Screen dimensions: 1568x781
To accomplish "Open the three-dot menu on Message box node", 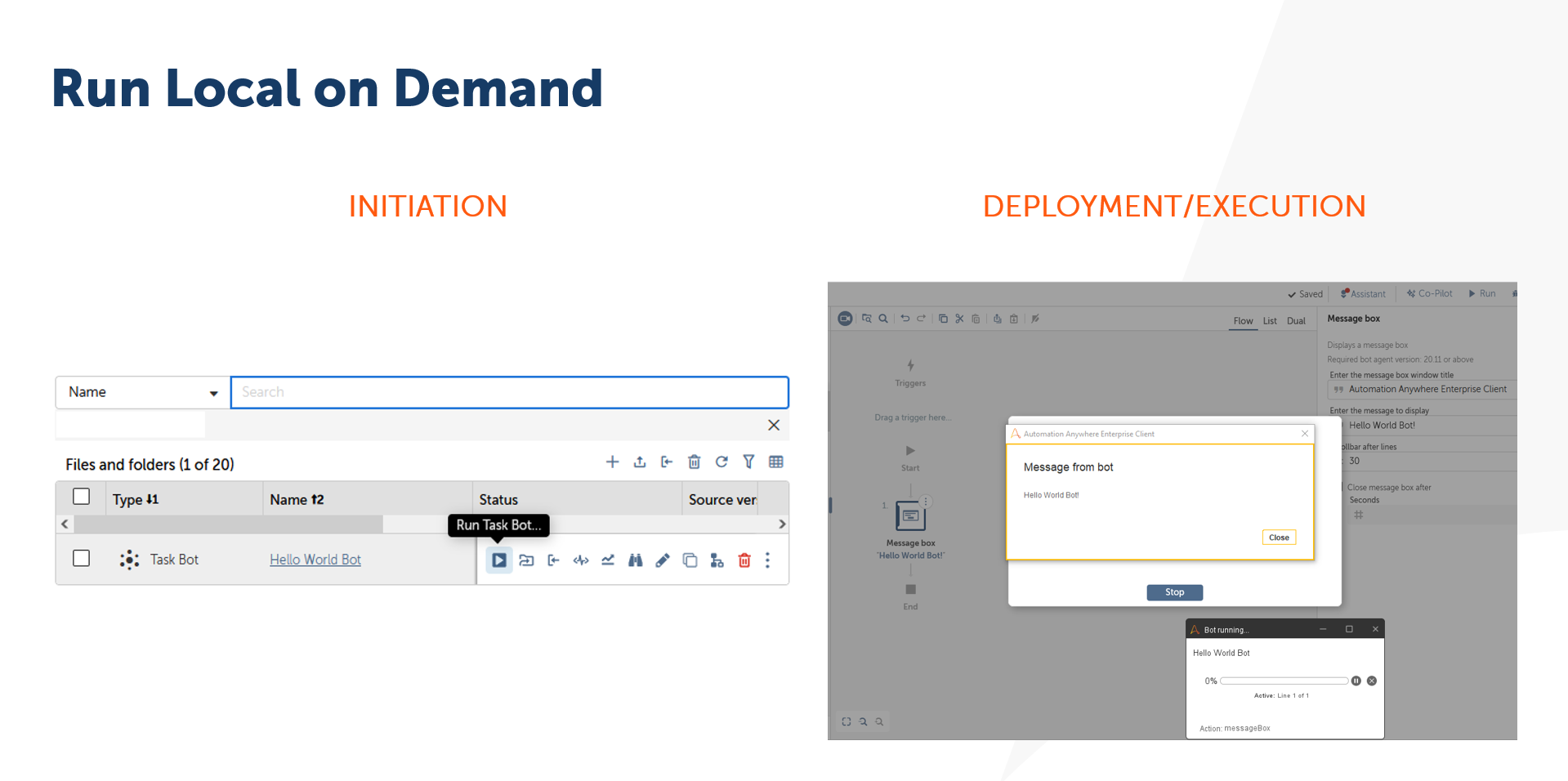I will pyautogui.click(x=926, y=502).
